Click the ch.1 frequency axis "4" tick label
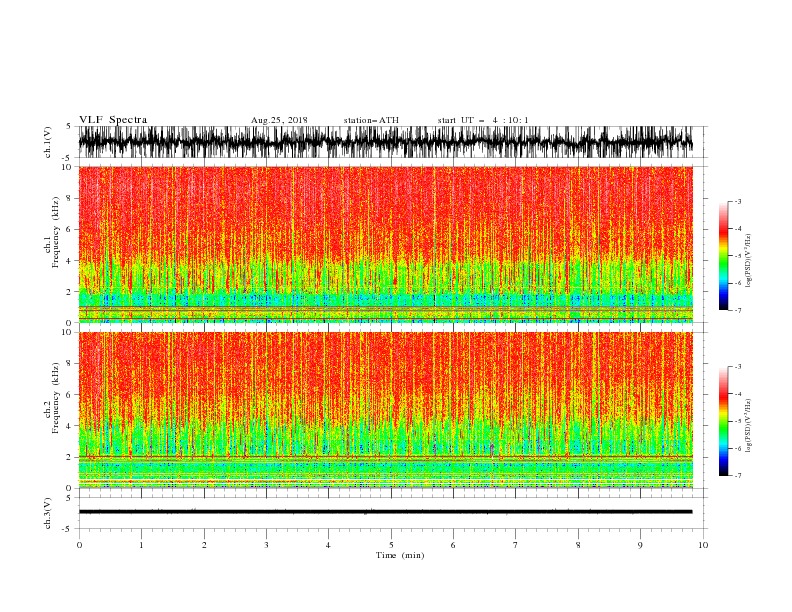 [69, 261]
